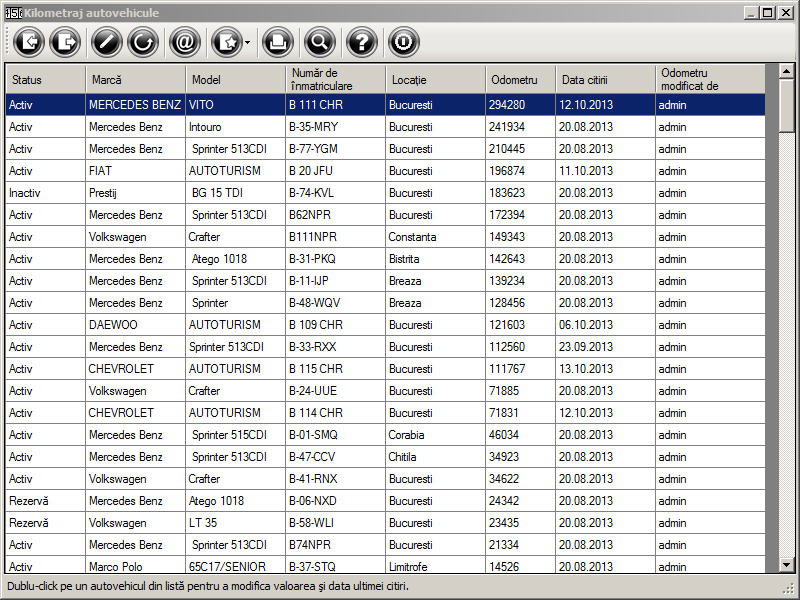Click the date 23.09.2013
This screenshot has width=800, height=600.
click(x=605, y=346)
